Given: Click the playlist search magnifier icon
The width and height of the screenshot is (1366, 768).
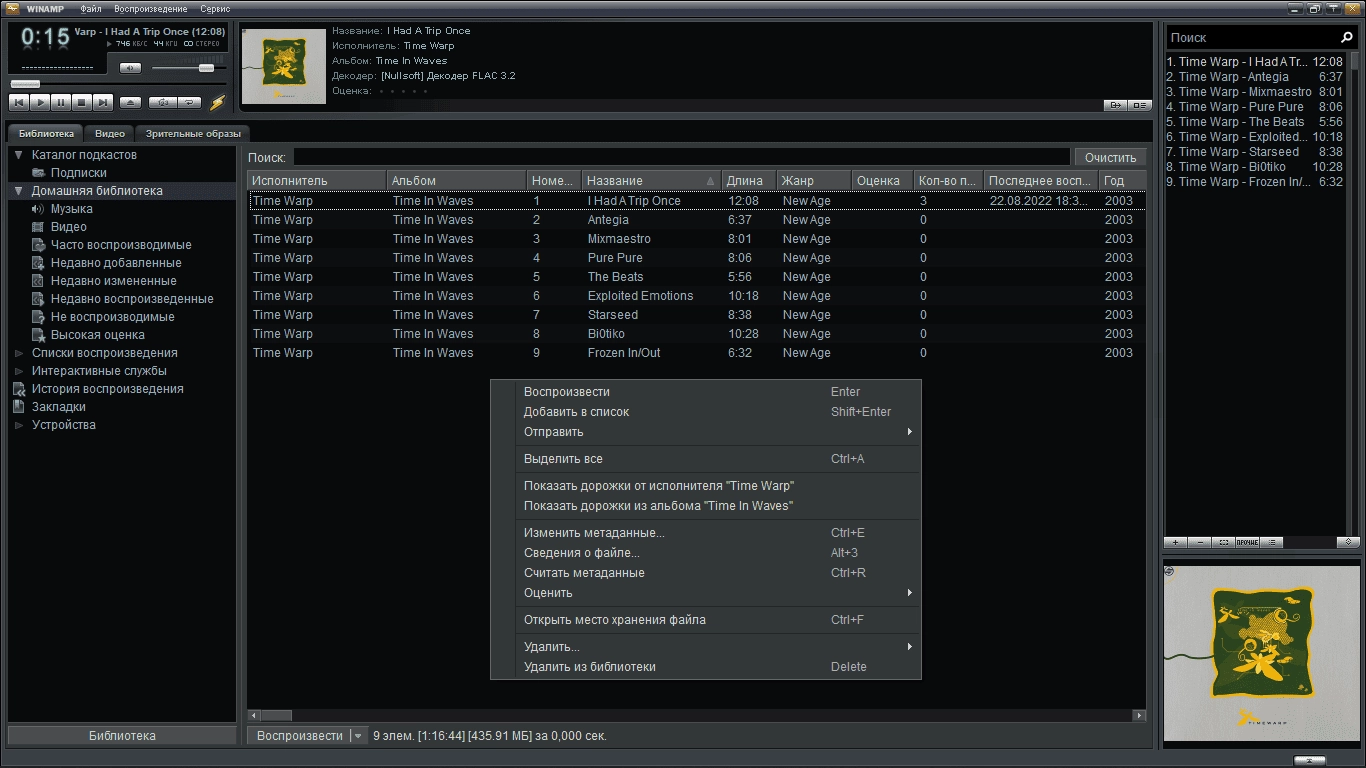Looking at the screenshot, I should point(1347,37).
